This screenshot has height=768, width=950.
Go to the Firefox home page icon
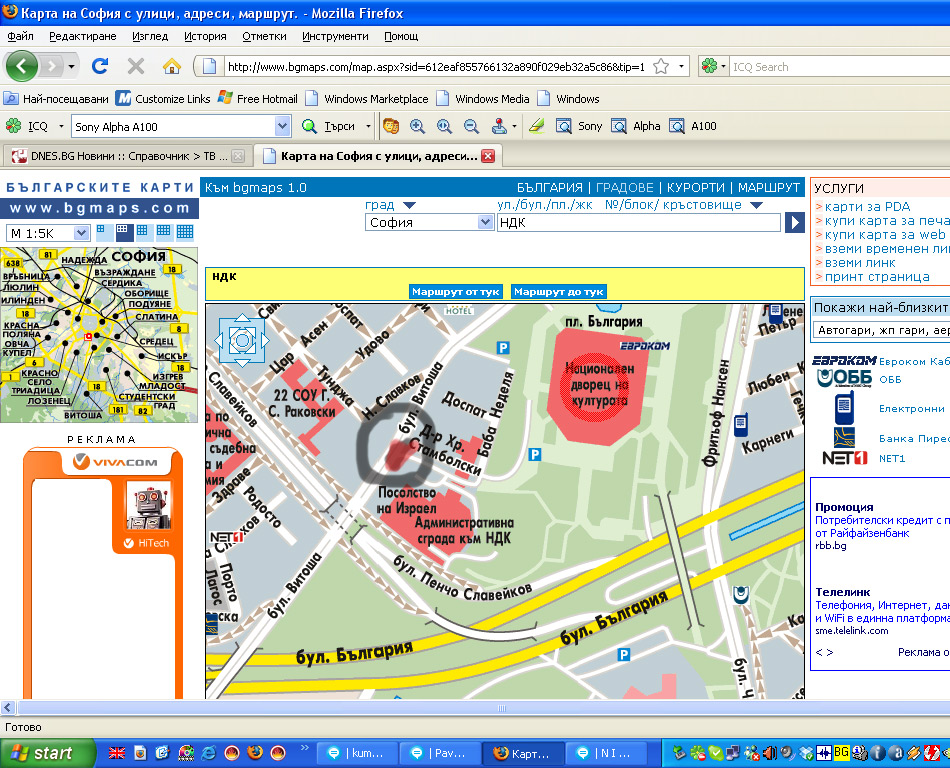tap(172, 66)
